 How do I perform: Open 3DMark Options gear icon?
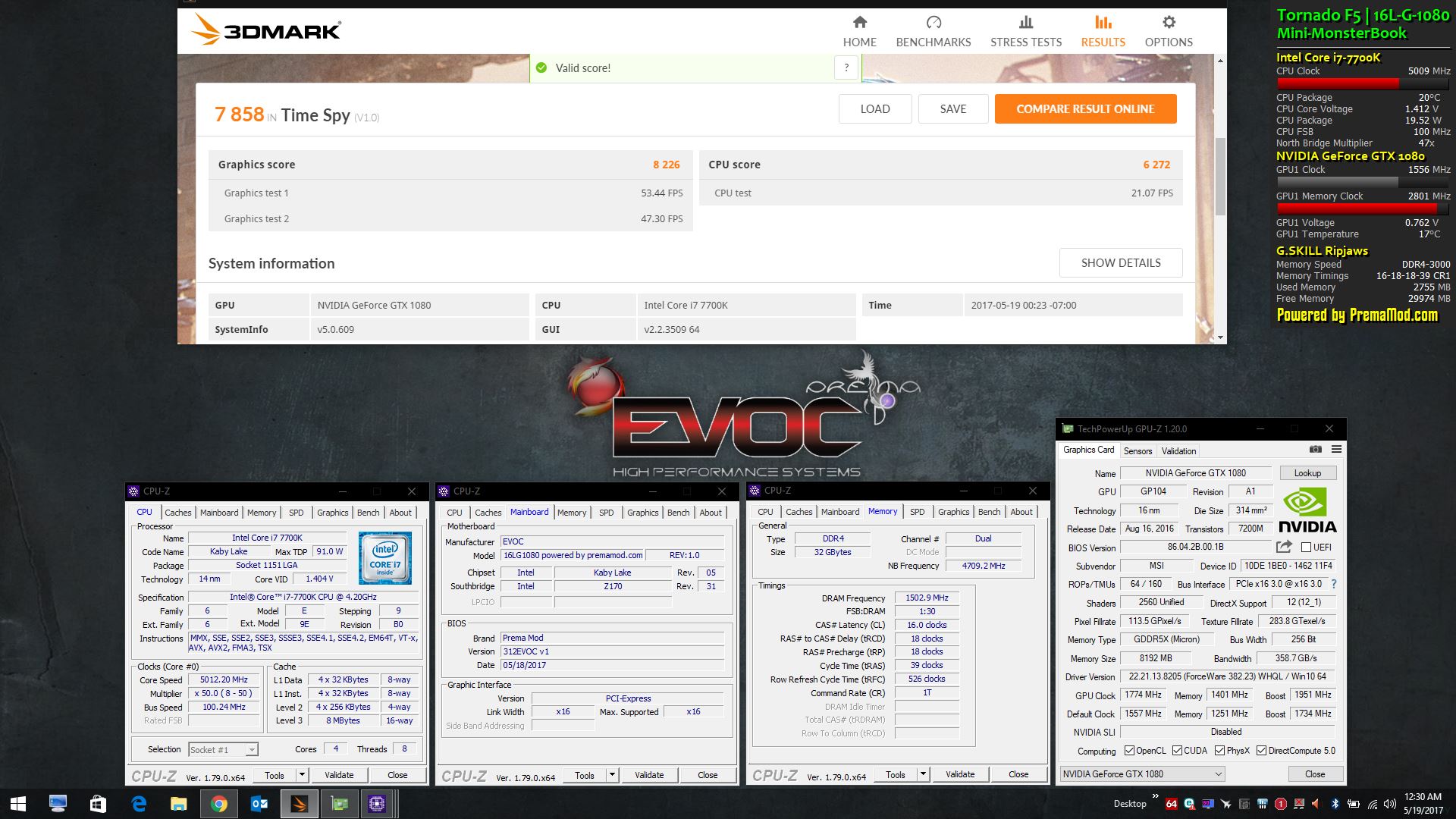click(x=1169, y=23)
